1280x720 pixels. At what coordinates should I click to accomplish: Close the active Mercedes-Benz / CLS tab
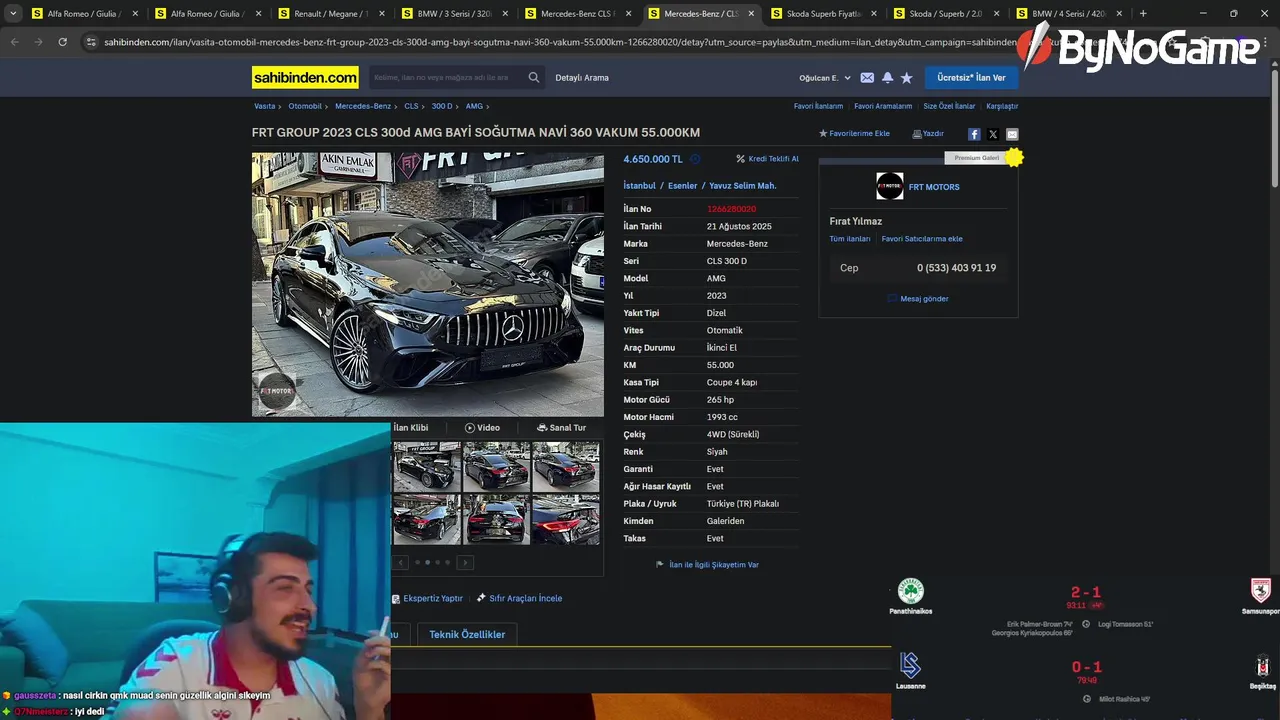751,14
